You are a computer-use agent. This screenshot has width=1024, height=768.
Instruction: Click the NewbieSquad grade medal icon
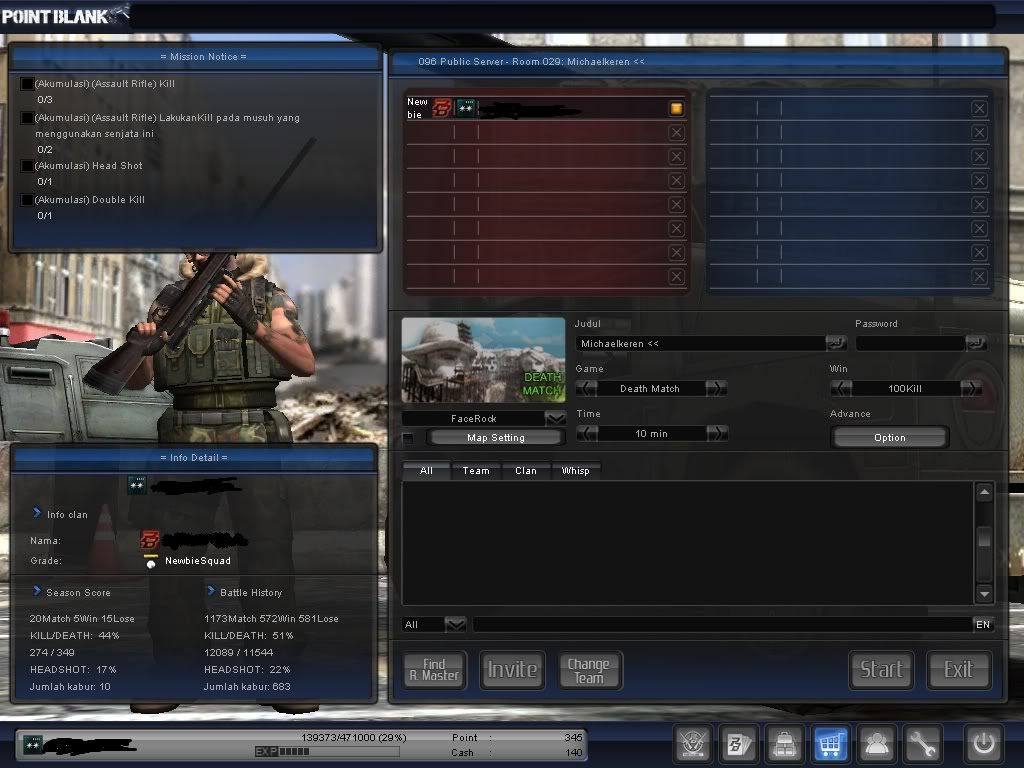[151, 562]
